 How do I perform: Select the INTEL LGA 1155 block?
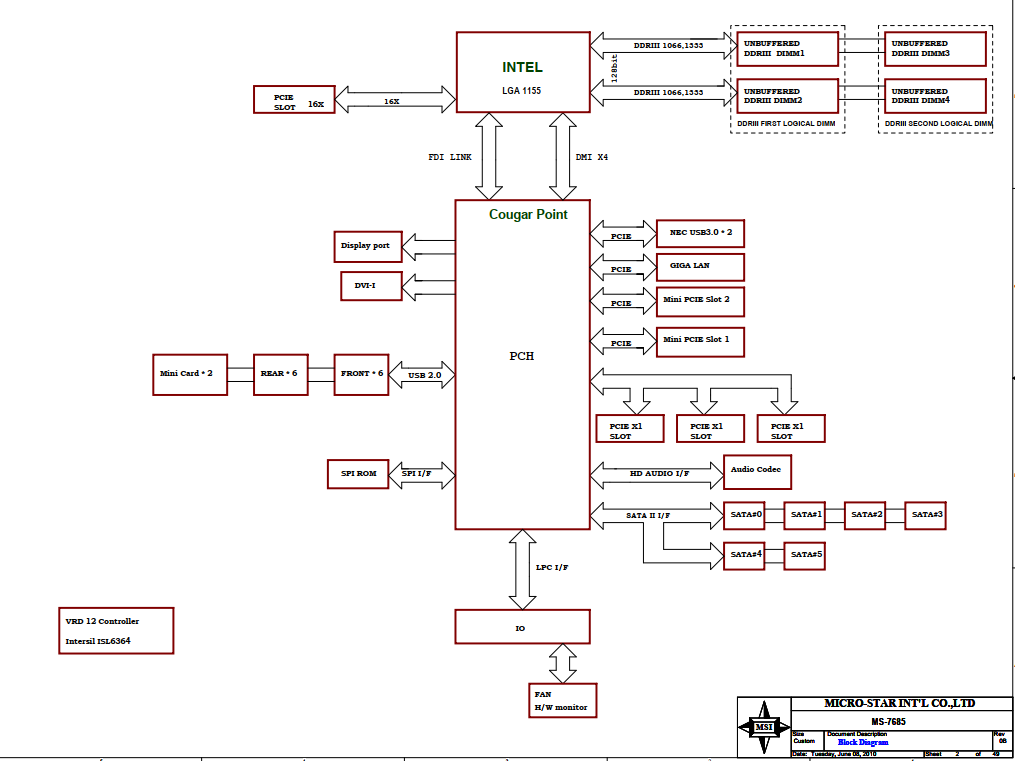pyautogui.click(x=522, y=71)
